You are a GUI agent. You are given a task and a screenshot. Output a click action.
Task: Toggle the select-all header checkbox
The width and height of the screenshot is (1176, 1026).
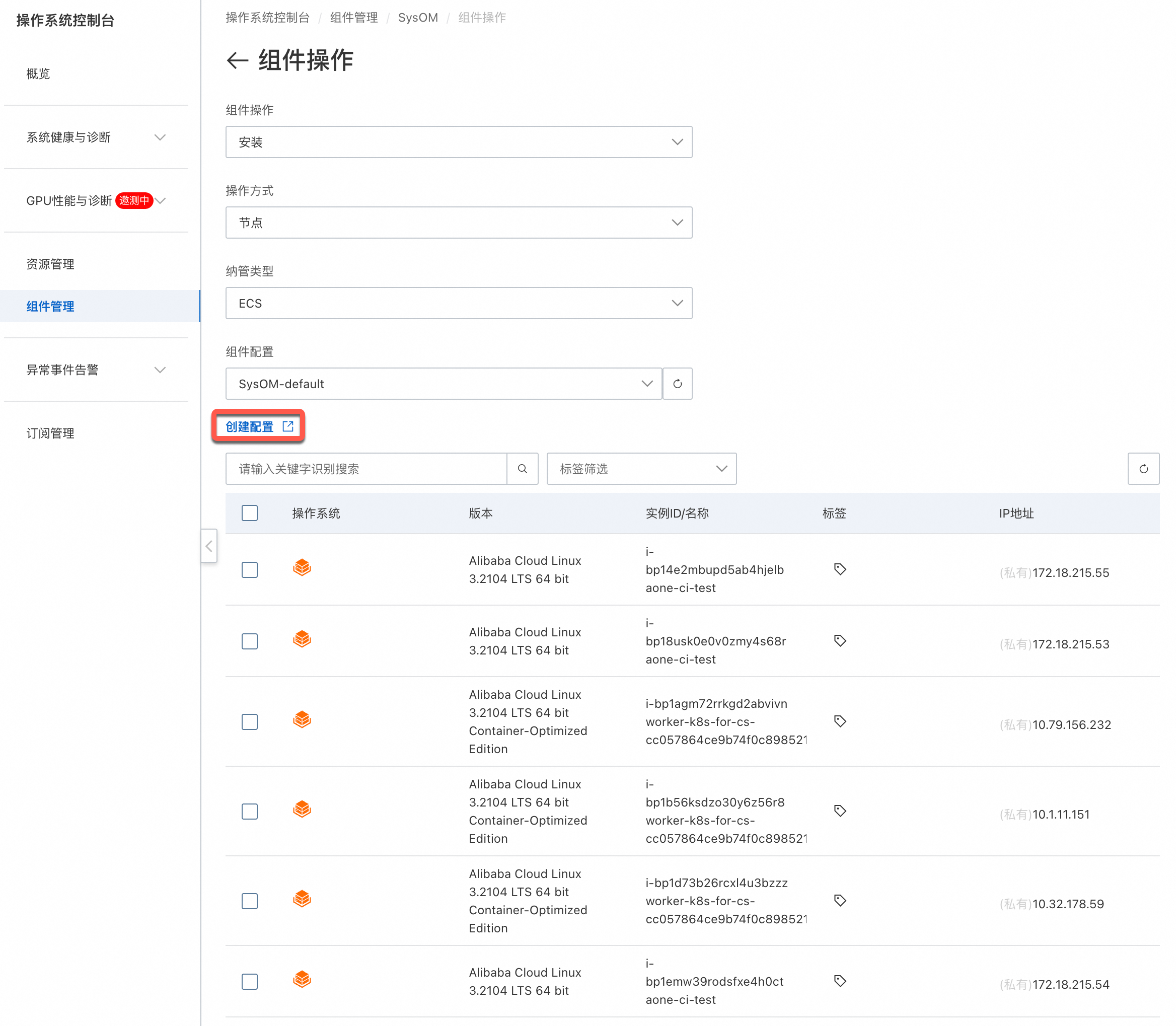coord(250,513)
